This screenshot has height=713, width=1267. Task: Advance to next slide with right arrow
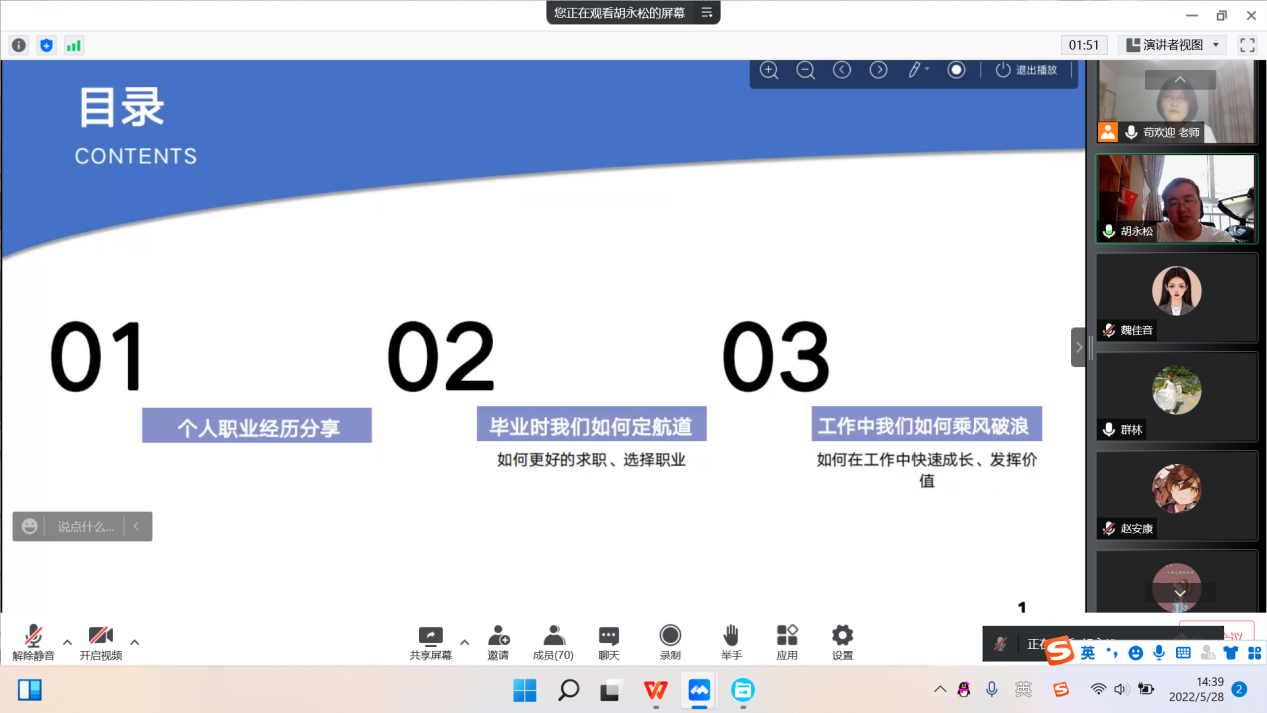pos(878,70)
